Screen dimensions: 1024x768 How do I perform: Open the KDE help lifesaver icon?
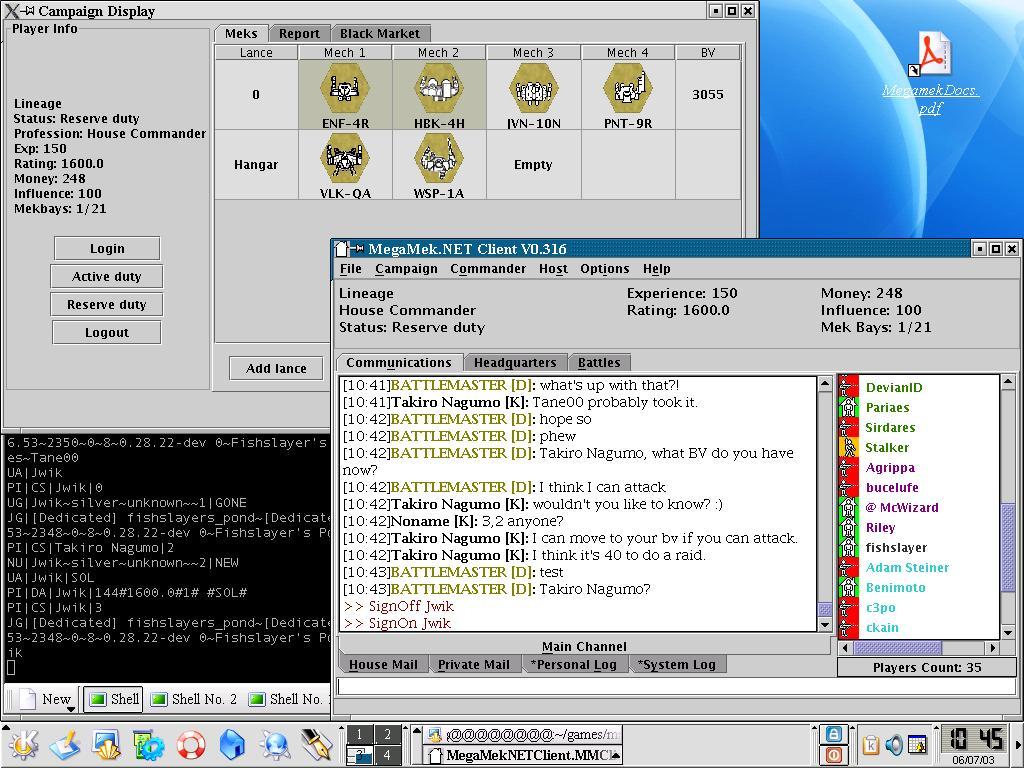[190, 745]
